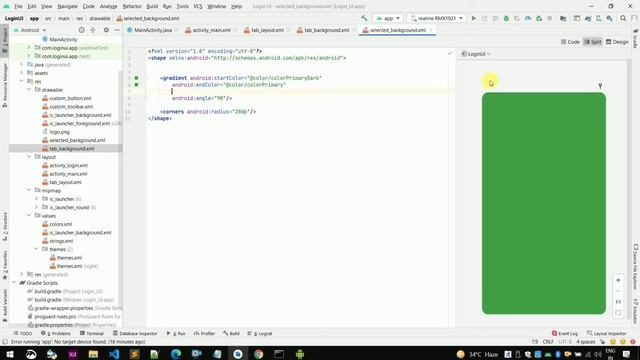Zoom in the preview with the plus icon
Image resolution: width=640 pixels, height=360 pixels.
pos(618,280)
